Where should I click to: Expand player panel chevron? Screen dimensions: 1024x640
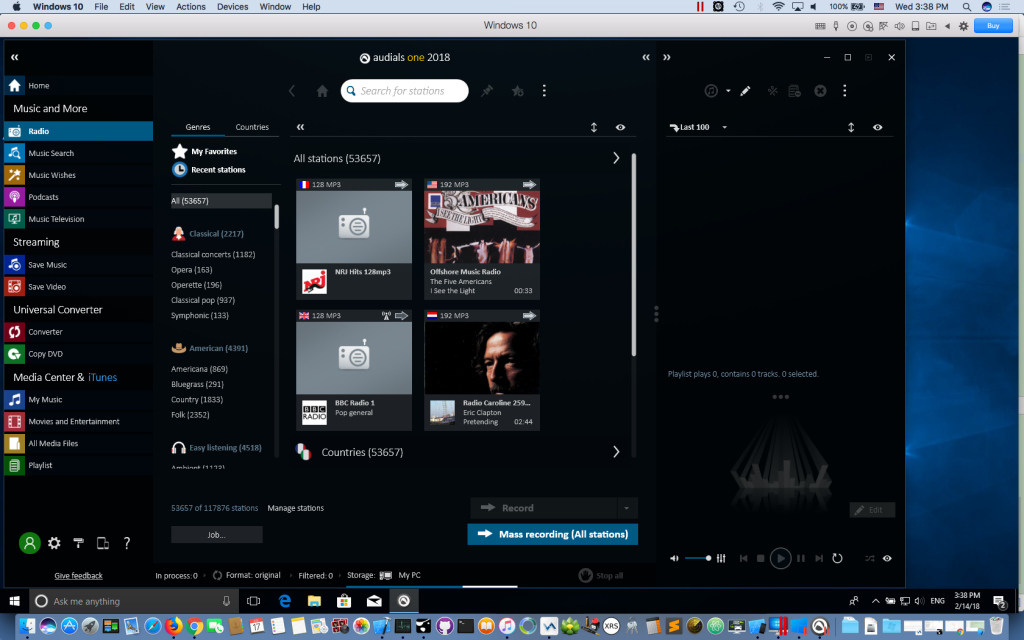coord(667,57)
